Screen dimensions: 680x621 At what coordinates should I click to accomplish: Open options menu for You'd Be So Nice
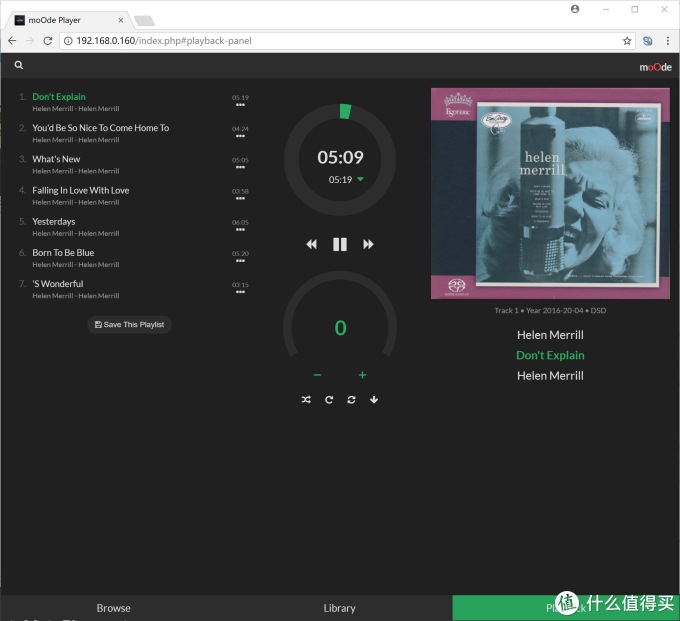[240, 136]
